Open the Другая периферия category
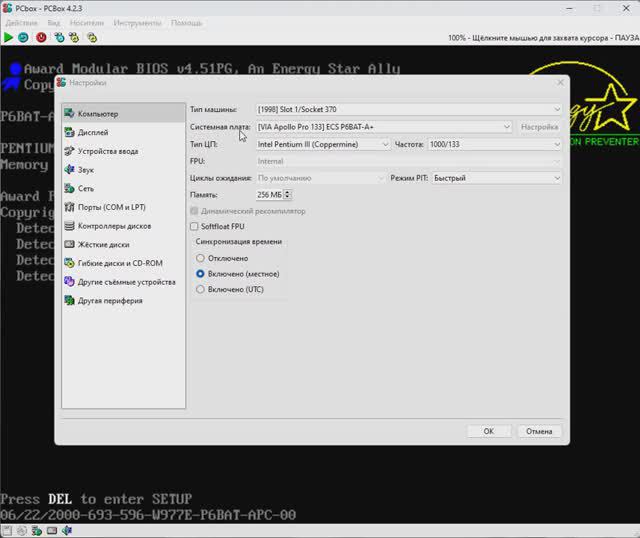 point(124,301)
